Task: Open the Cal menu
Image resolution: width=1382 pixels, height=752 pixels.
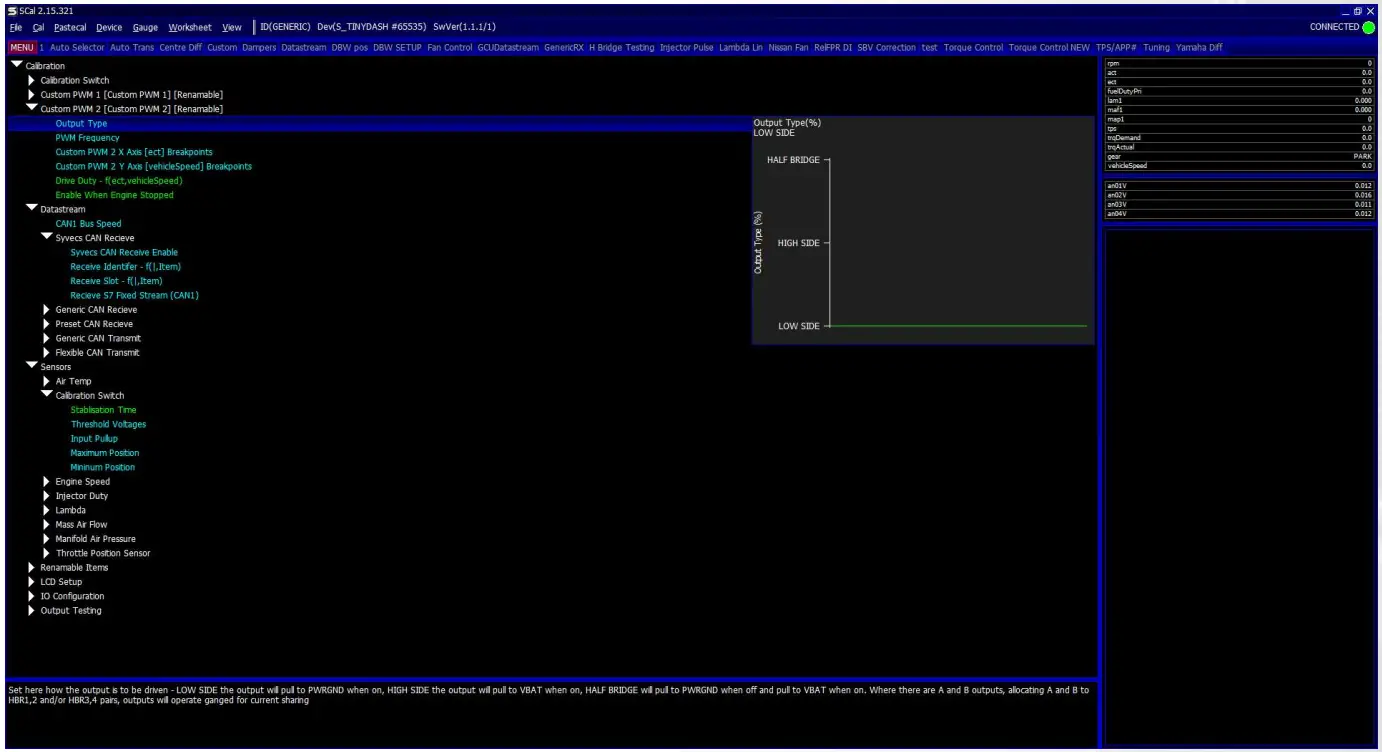Action: pyautogui.click(x=38, y=27)
